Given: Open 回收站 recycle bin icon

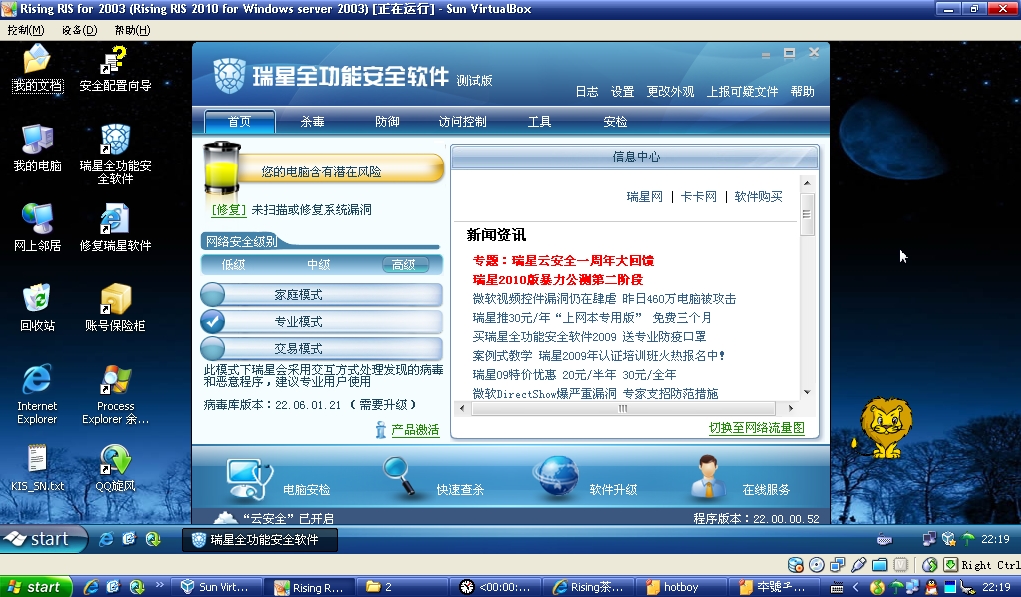Looking at the screenshot, I should click(37, 307).
